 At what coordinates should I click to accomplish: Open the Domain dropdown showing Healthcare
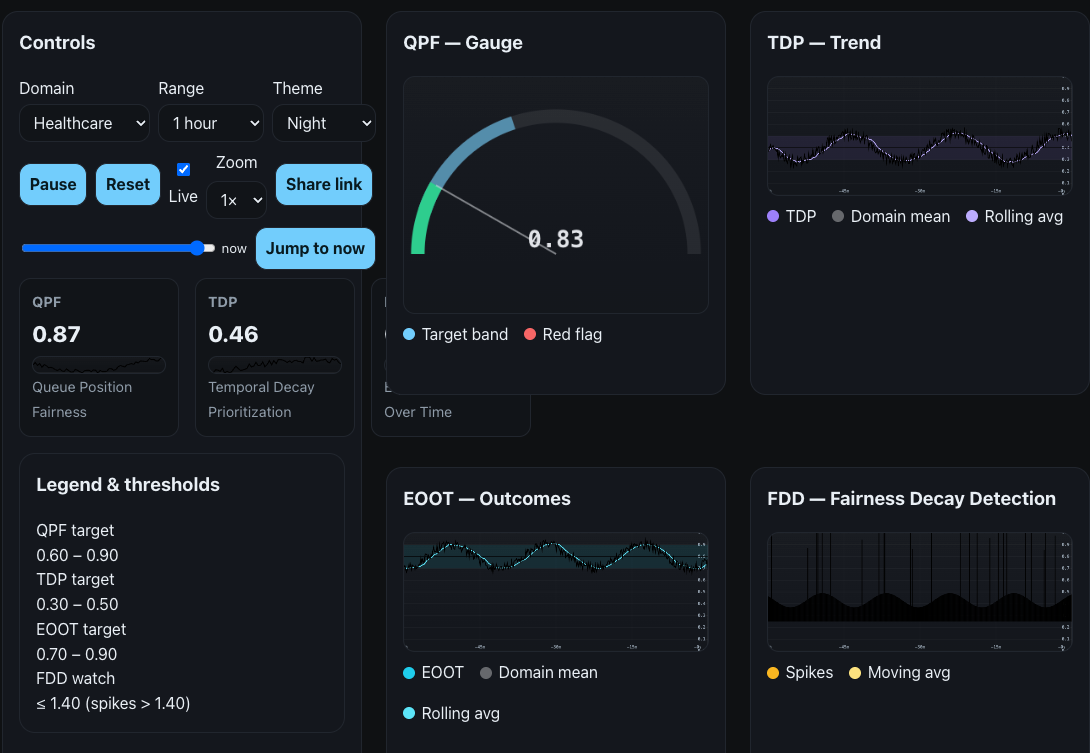(84, 123)
